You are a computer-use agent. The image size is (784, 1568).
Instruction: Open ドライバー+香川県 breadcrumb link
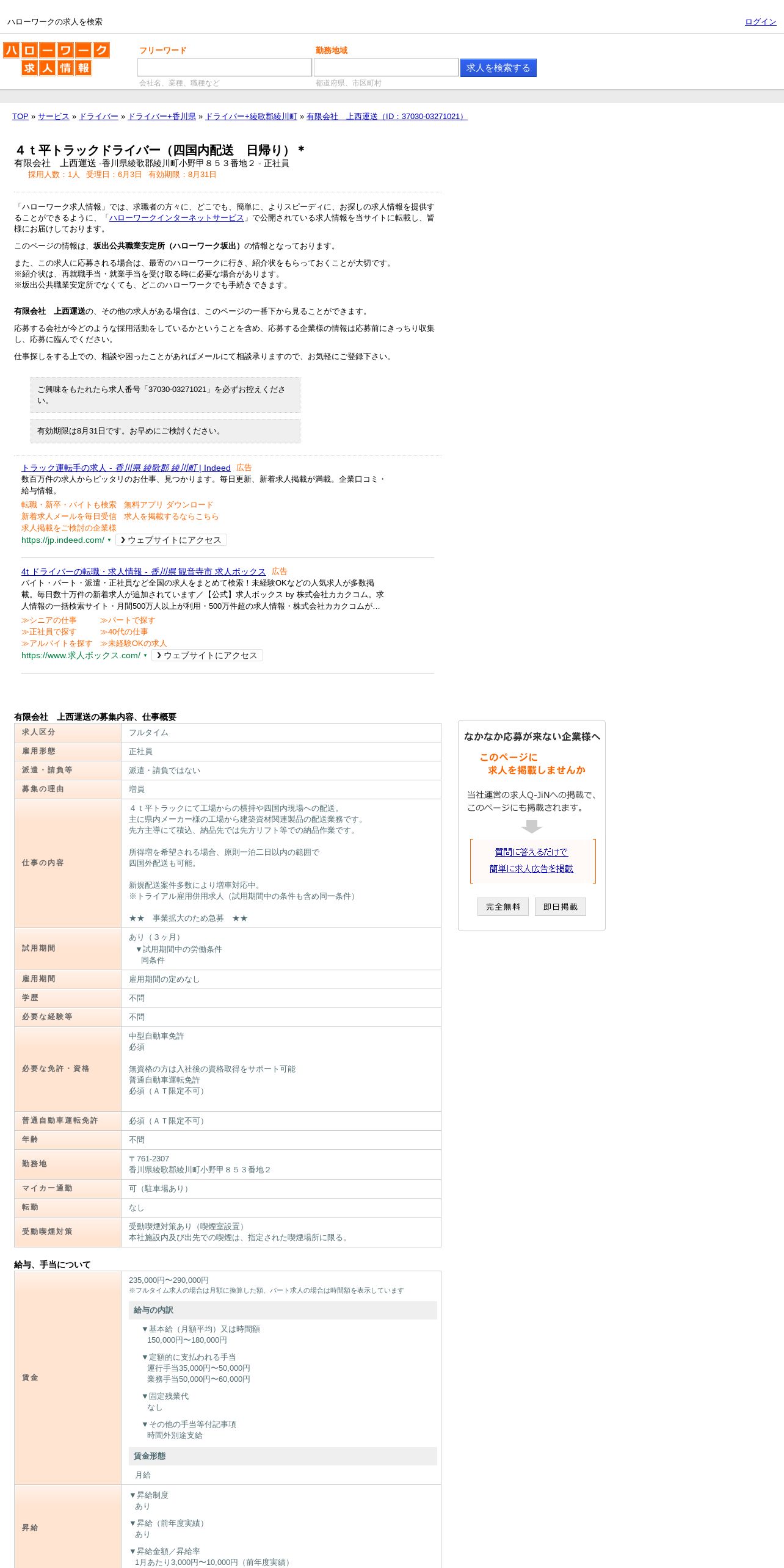162,116
